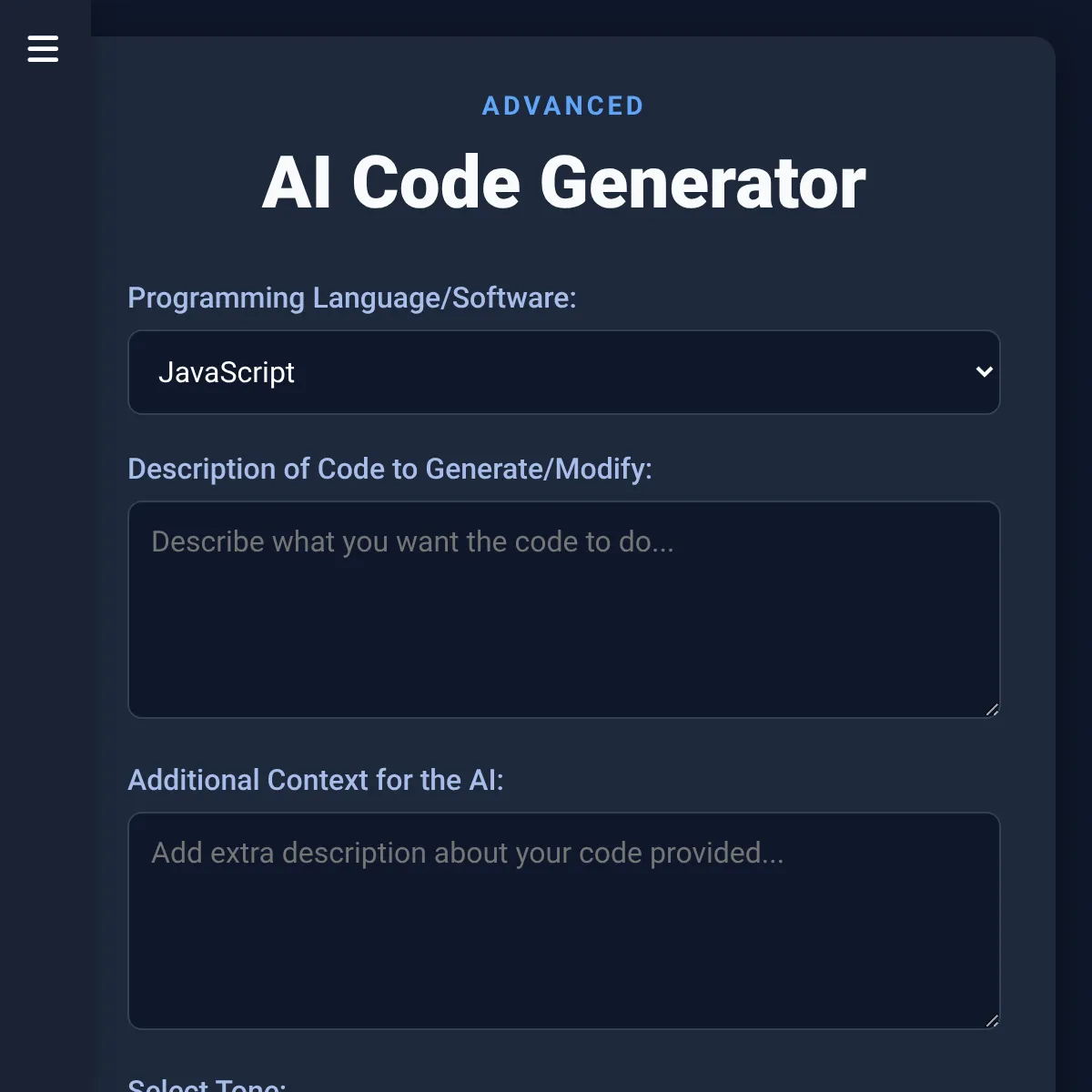Click the chevron arrow on the language selector

pyautogui.click(x=984, y=372)
